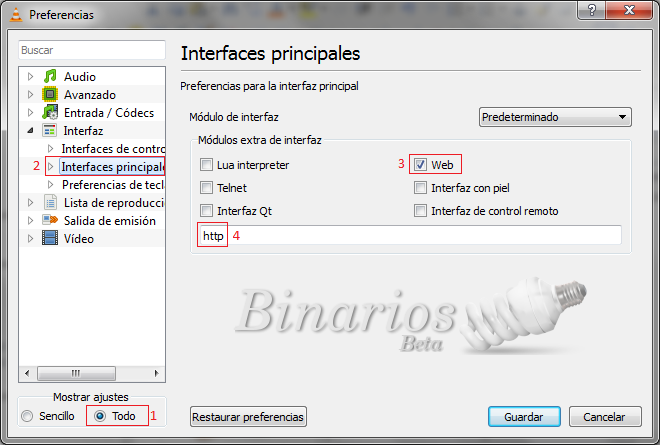Click the Audio music note icon
Image resolution: width=660 pixels, height=445 pixels.
49,77
